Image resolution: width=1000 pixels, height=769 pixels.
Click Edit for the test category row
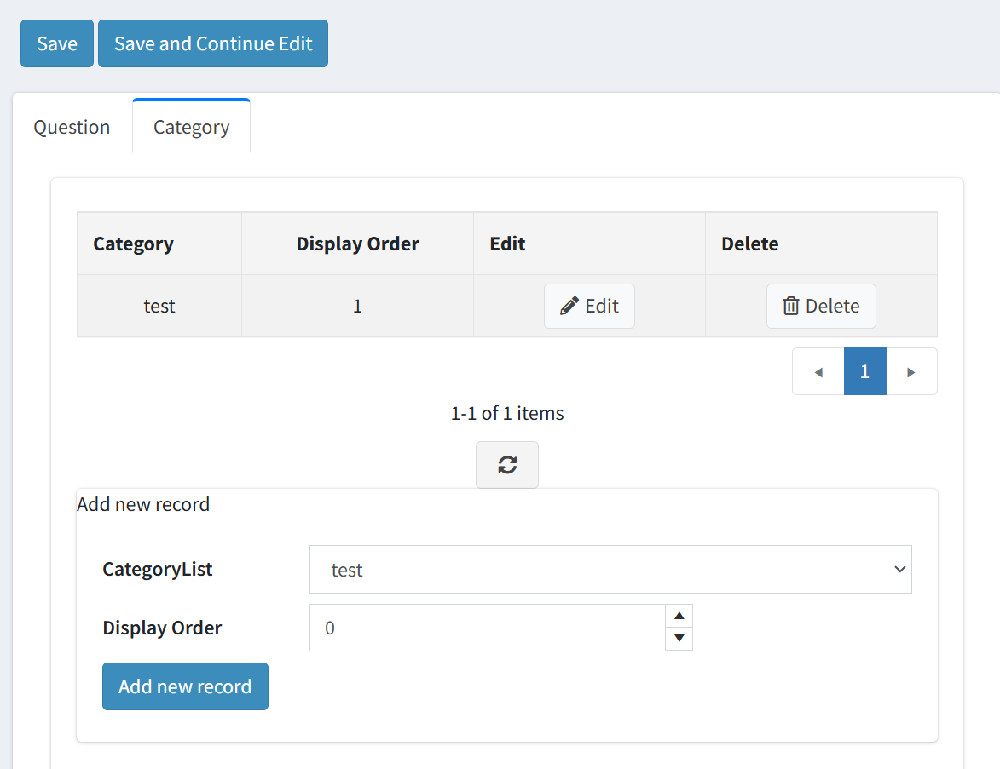(589, 306)
